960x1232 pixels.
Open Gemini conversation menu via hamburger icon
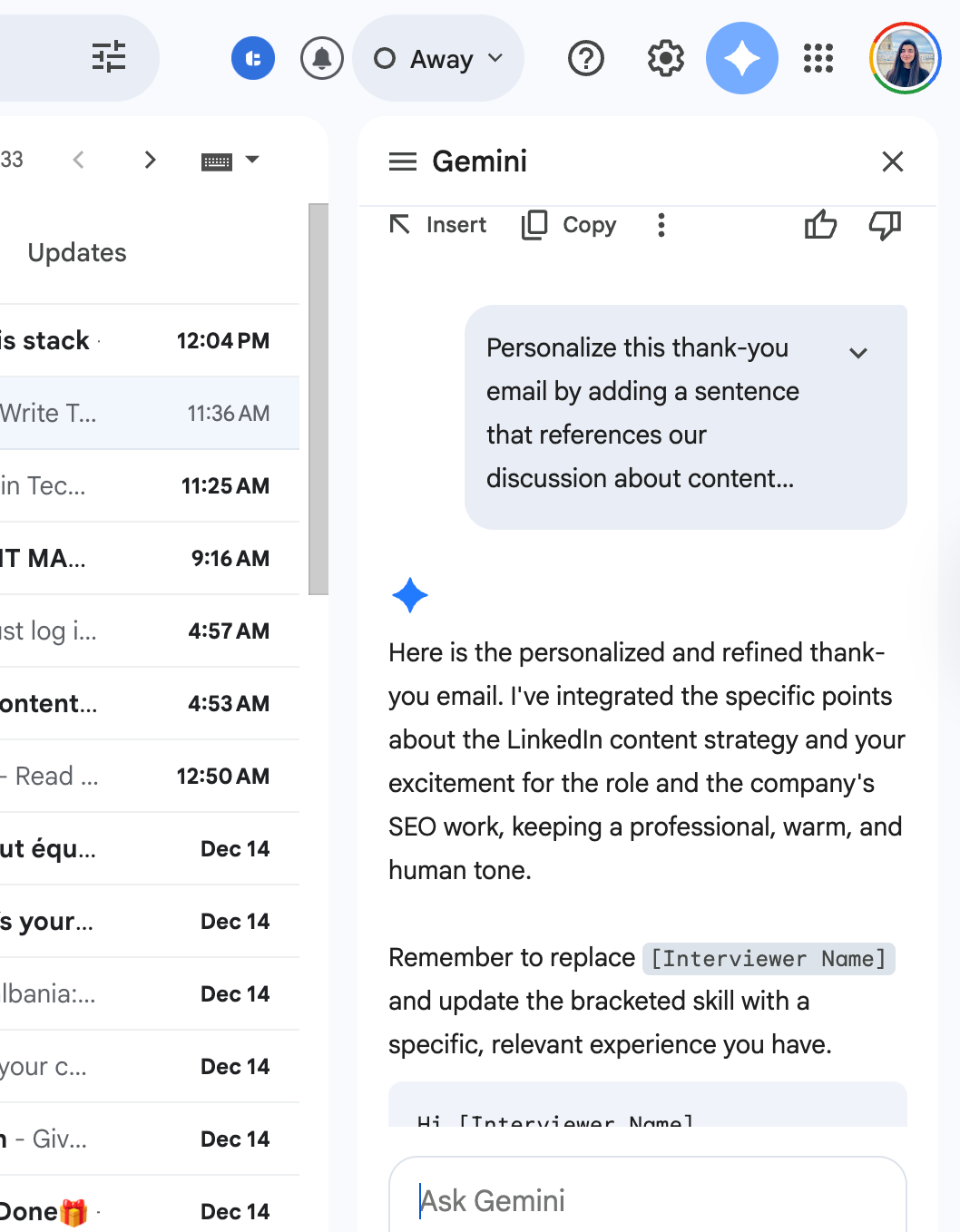click(x=400, y=161)
